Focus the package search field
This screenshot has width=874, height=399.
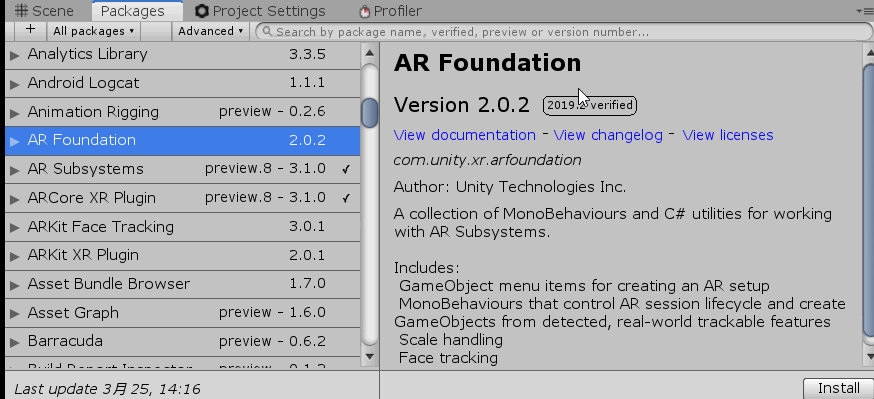tap(564, 32)
